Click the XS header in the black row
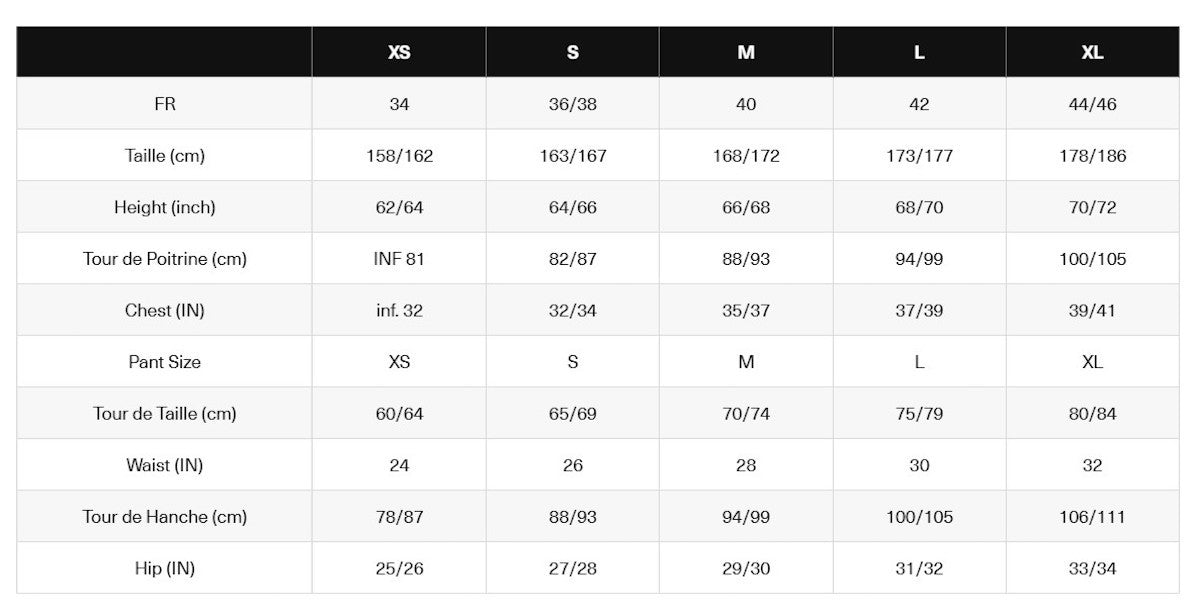This screenshot has height=612, width=1200. (x=399, y=52)
